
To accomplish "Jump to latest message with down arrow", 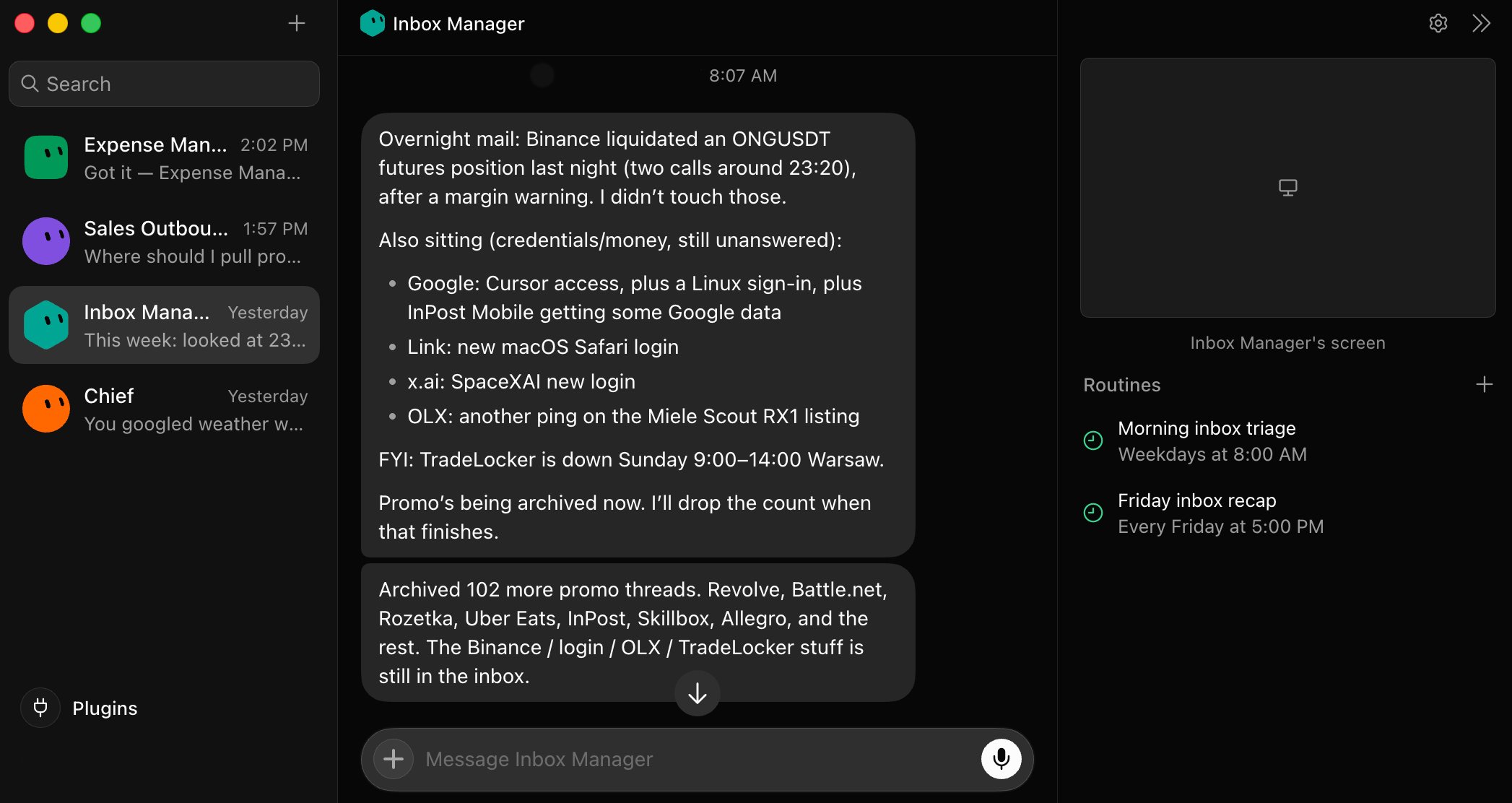I will coord(697,693).
